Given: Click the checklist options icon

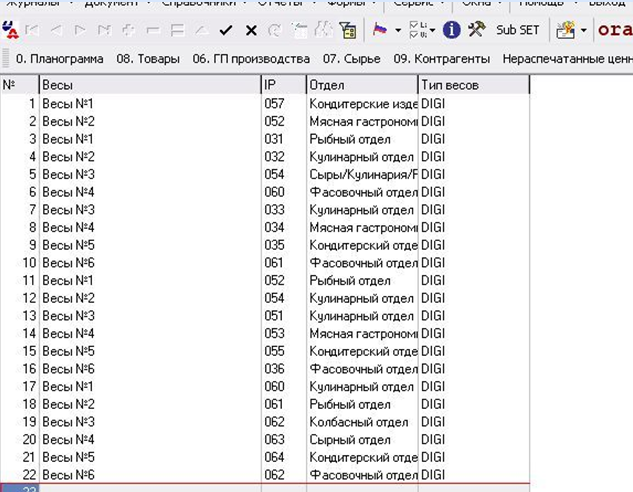Looking at the screenshot, I should (x=417, y=30).
